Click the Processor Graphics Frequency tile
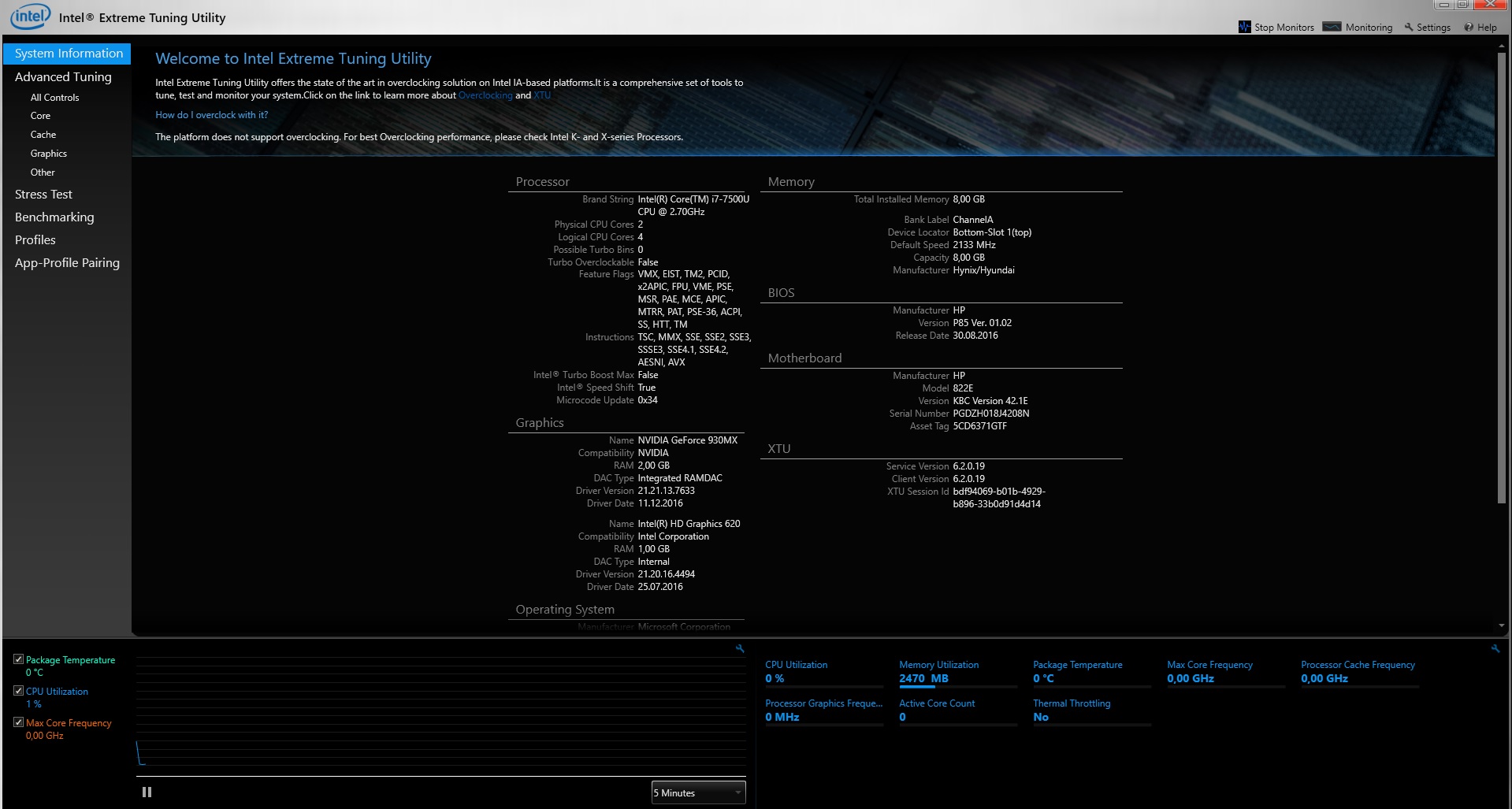 [824, 711]
